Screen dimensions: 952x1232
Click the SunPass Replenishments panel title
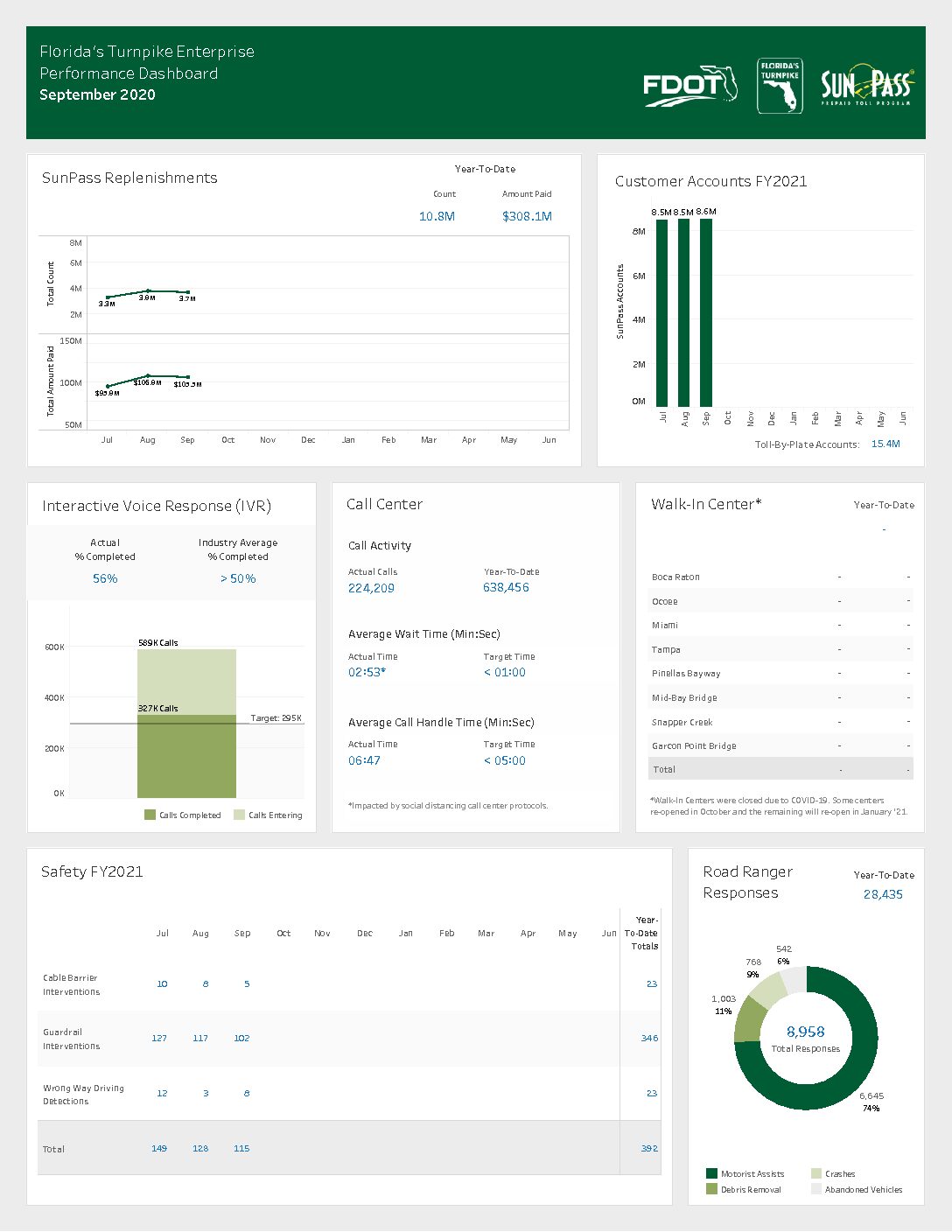coord(129,178)
